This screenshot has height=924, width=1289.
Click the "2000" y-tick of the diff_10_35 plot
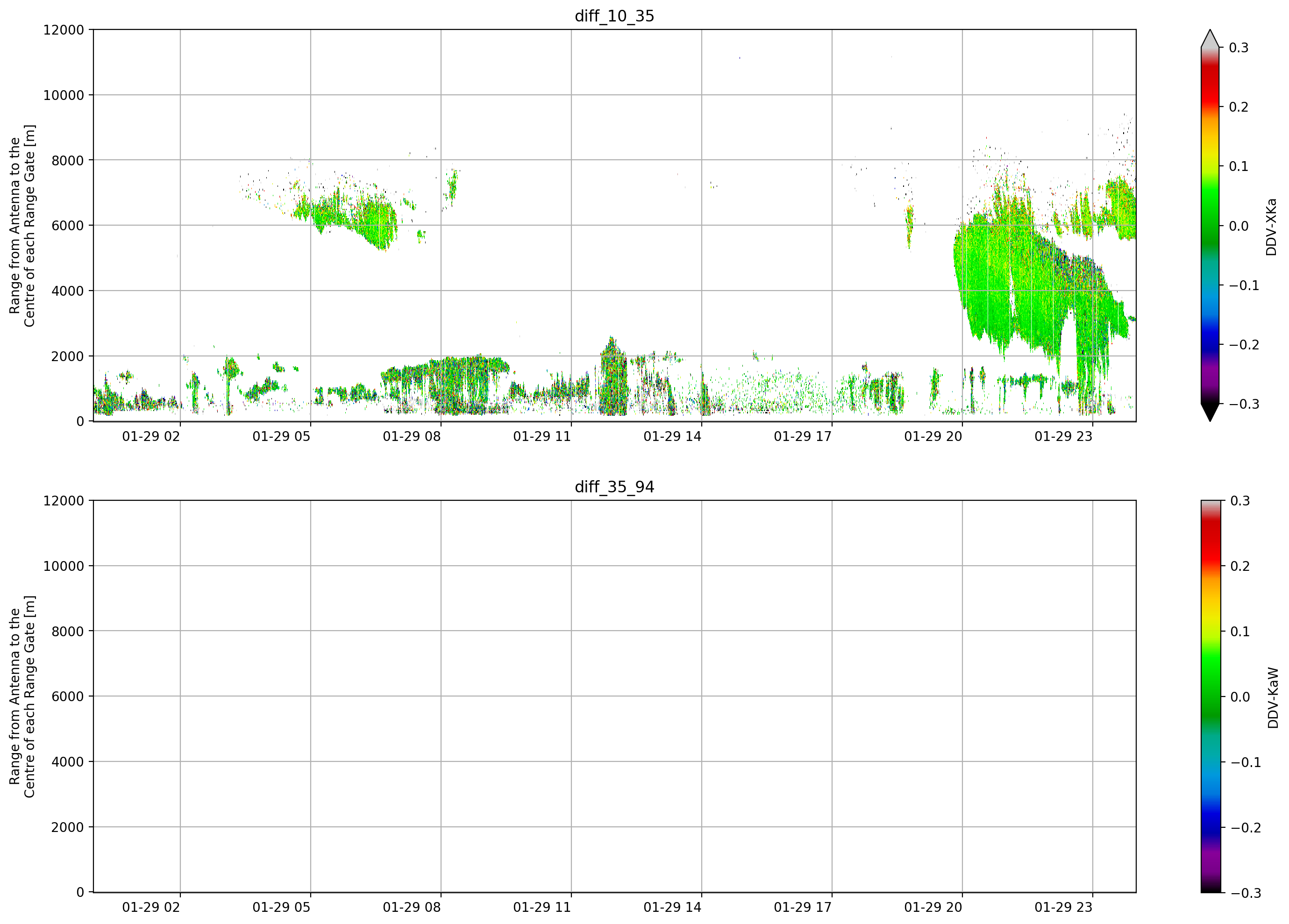(68, 356)
